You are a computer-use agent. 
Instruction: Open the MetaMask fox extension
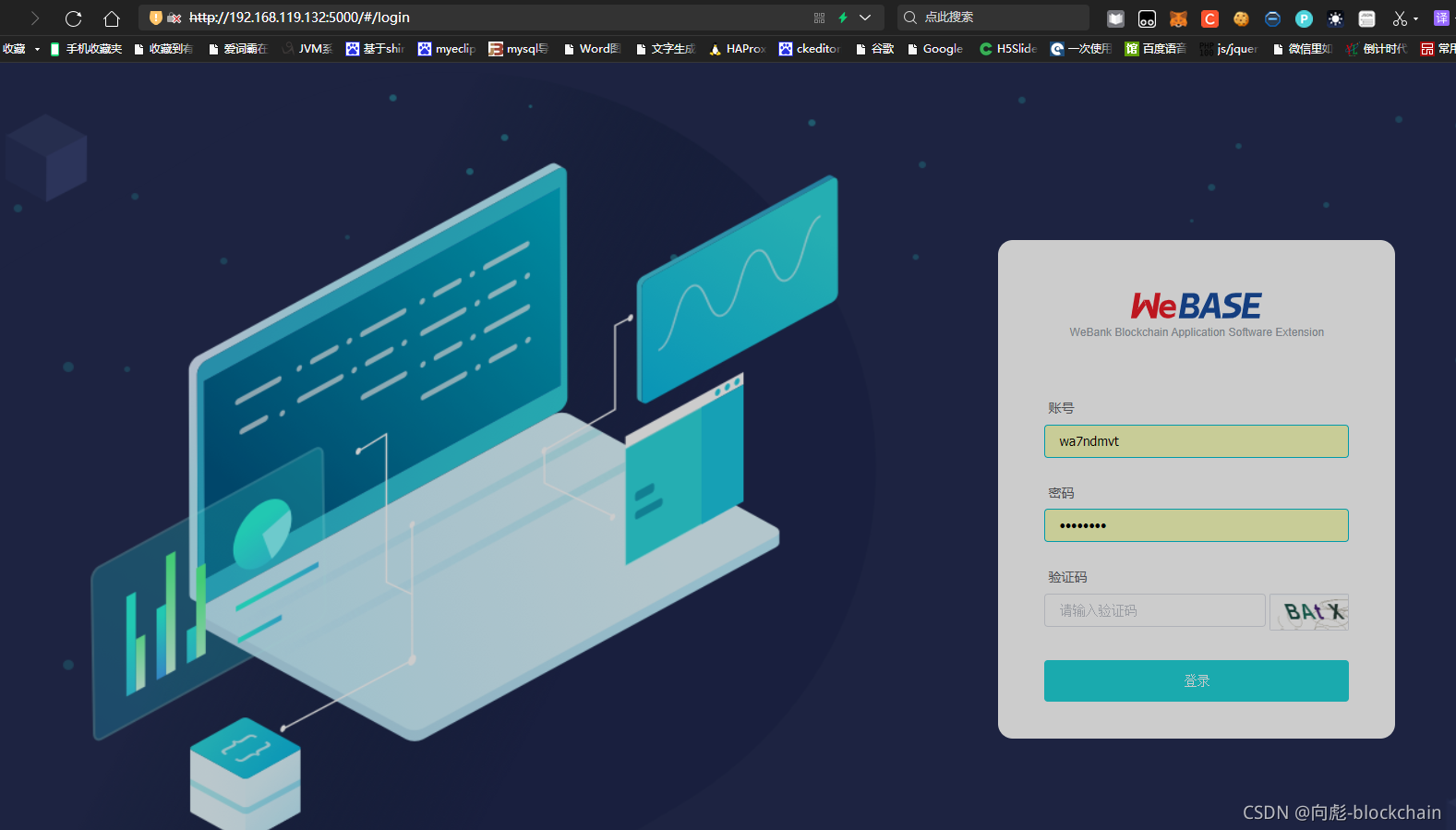click(x=1178, y=18)
